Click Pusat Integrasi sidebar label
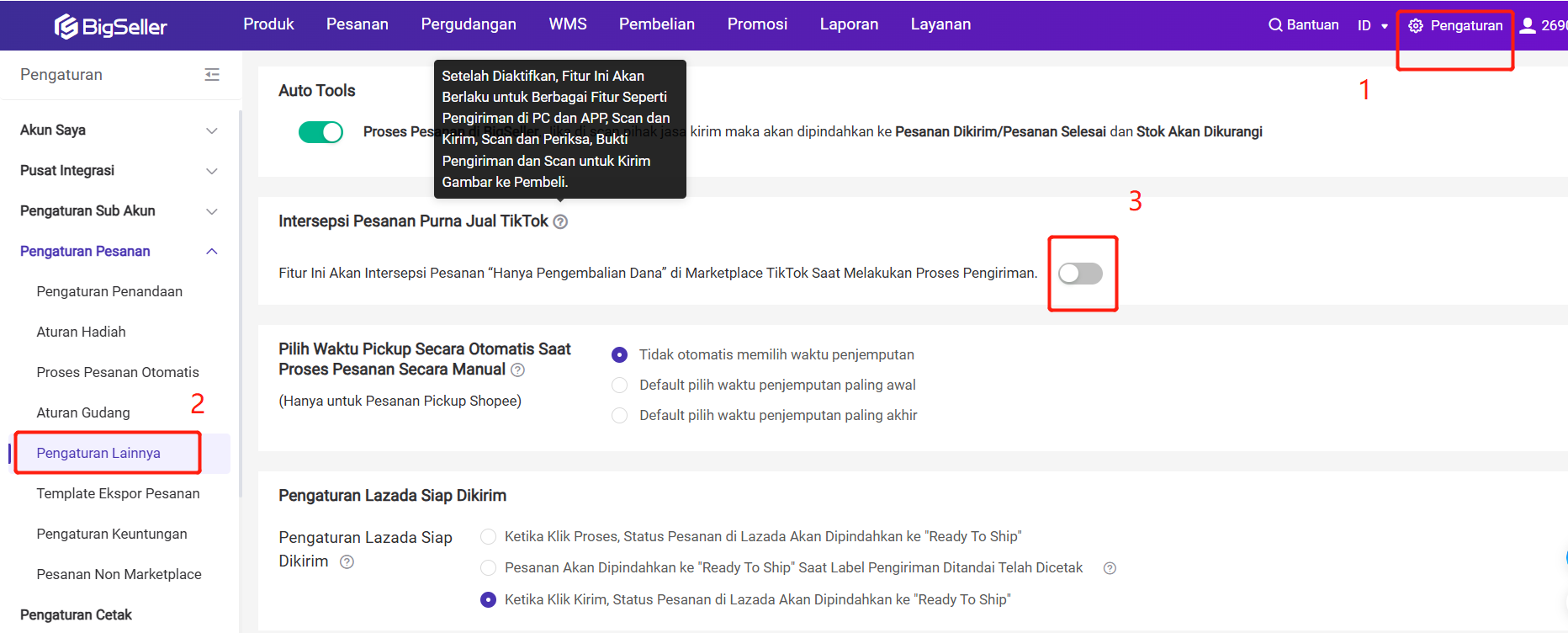The width and height of the screenshot is (1568, 633). tap(67, 171)
